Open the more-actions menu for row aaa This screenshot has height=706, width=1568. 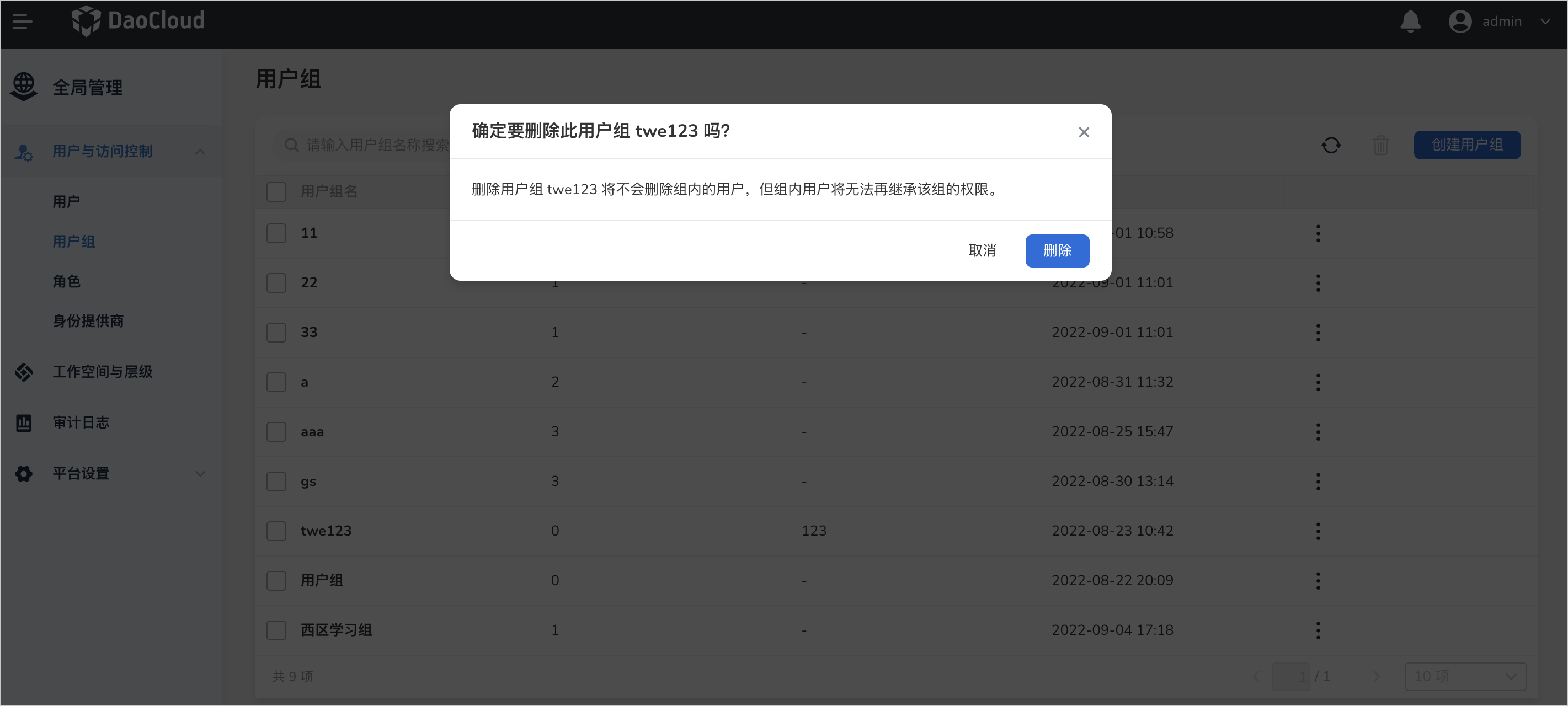pyautogui.click(x=1318, y=431)
